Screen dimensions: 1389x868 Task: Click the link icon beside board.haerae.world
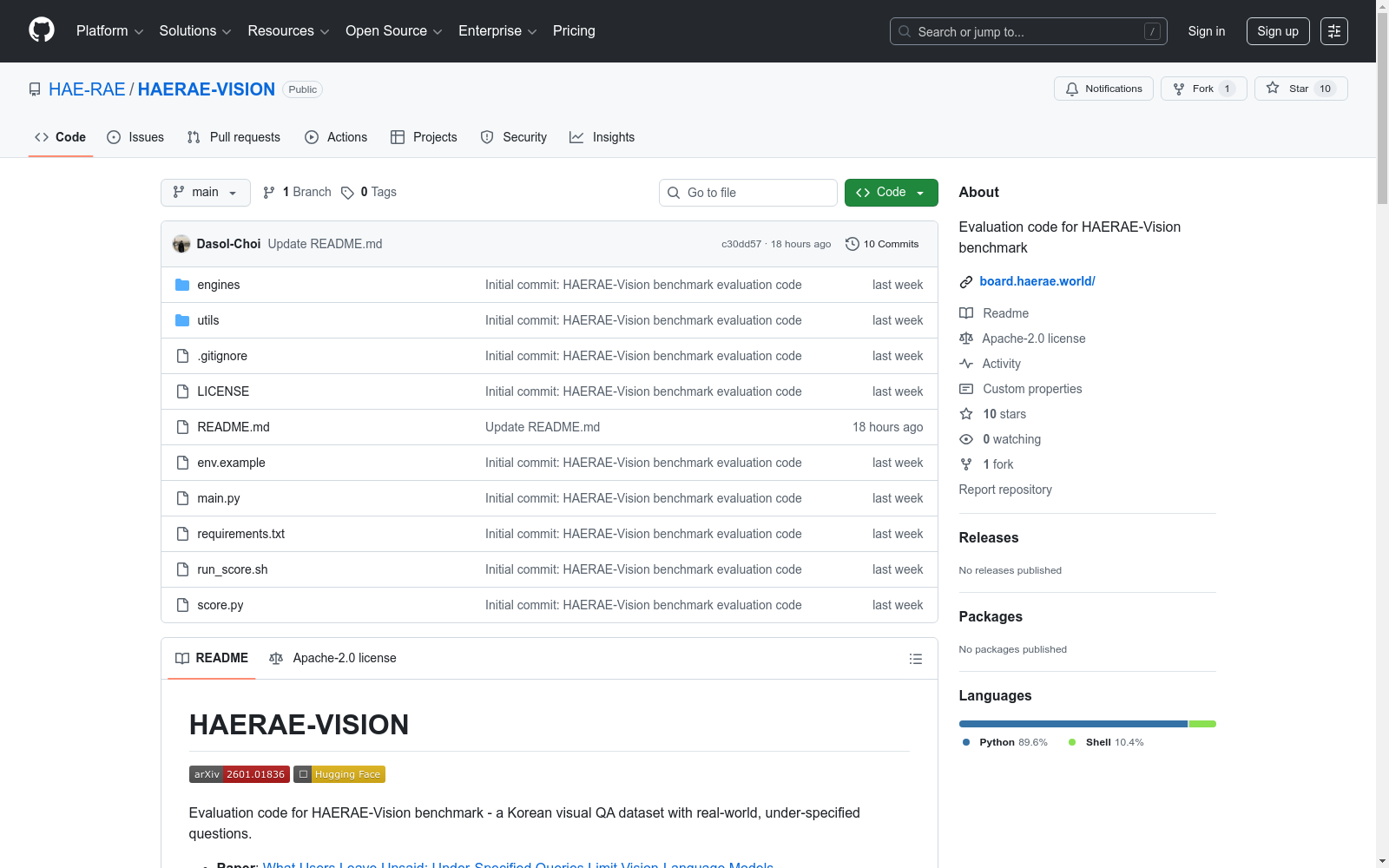click(x=966, y=281)
